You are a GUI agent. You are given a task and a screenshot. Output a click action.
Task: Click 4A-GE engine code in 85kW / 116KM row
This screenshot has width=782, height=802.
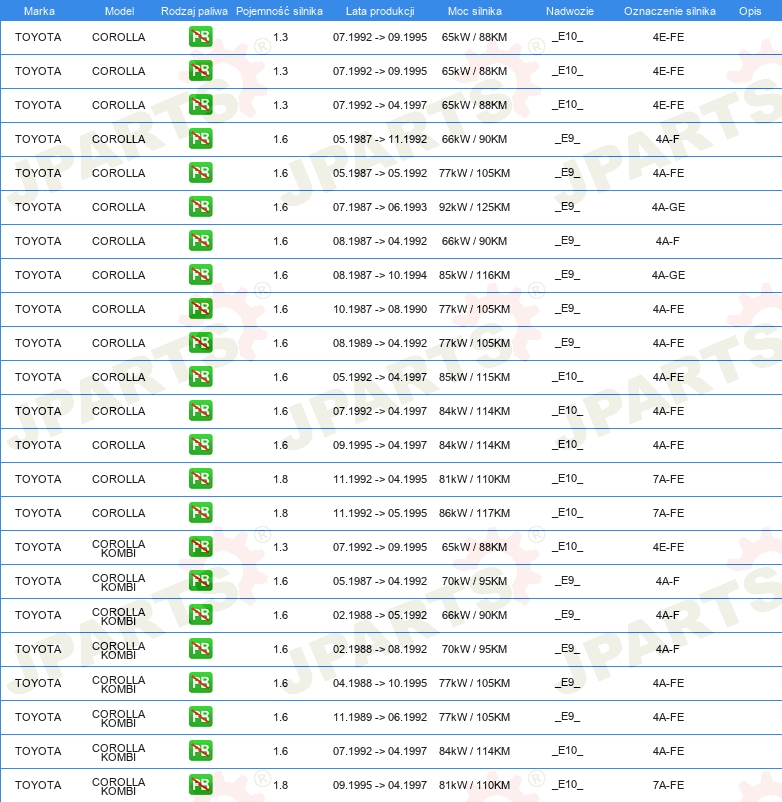tap(668, 275)
